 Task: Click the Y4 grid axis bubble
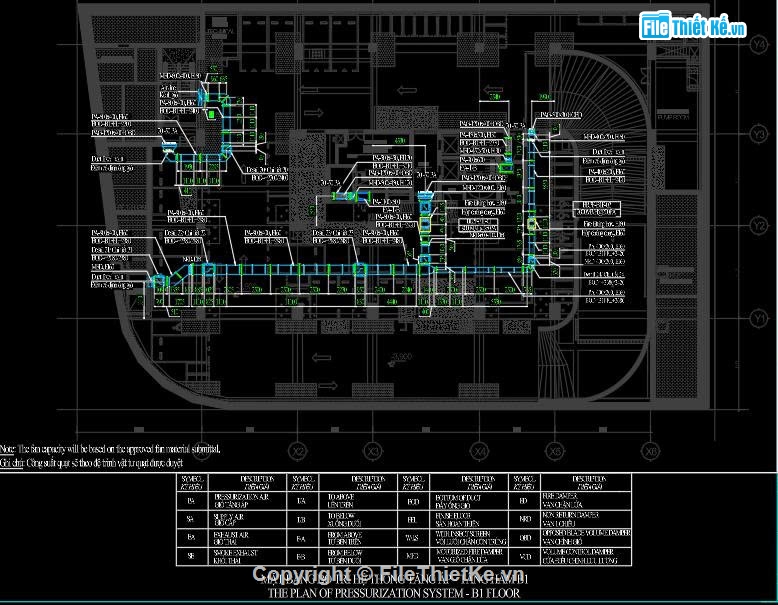pyautogui.click(x=759, y=45)
